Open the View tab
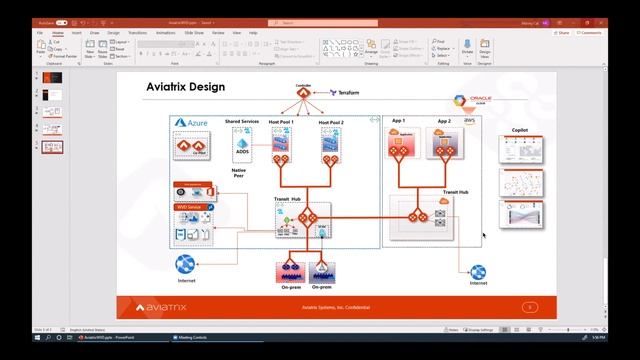This screenshot has height=360, width=640. tap(237, 33)
